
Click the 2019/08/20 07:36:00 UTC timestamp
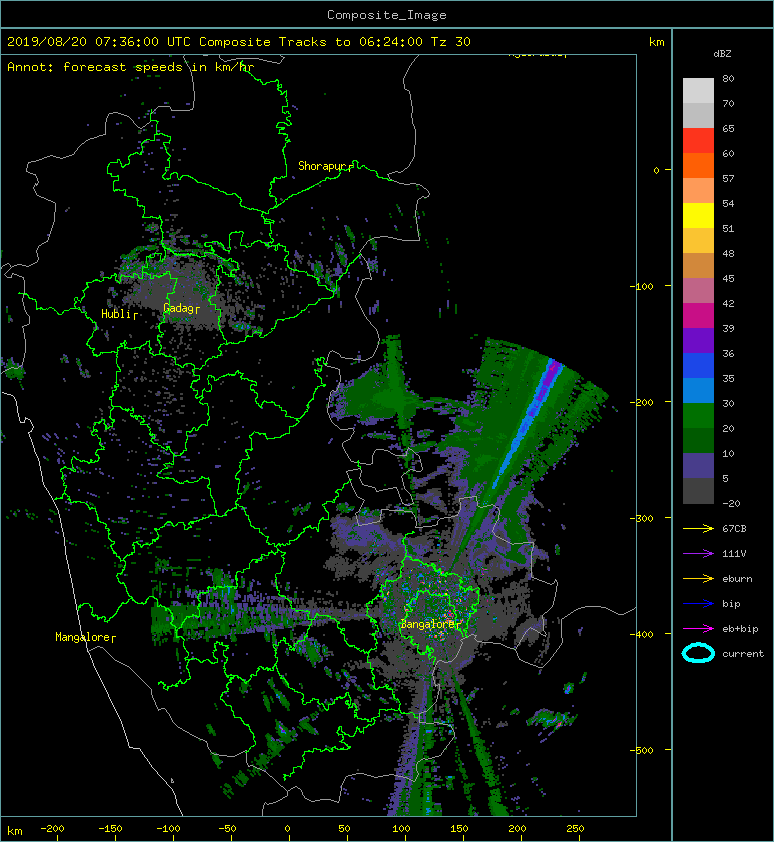tap(99, 42)
